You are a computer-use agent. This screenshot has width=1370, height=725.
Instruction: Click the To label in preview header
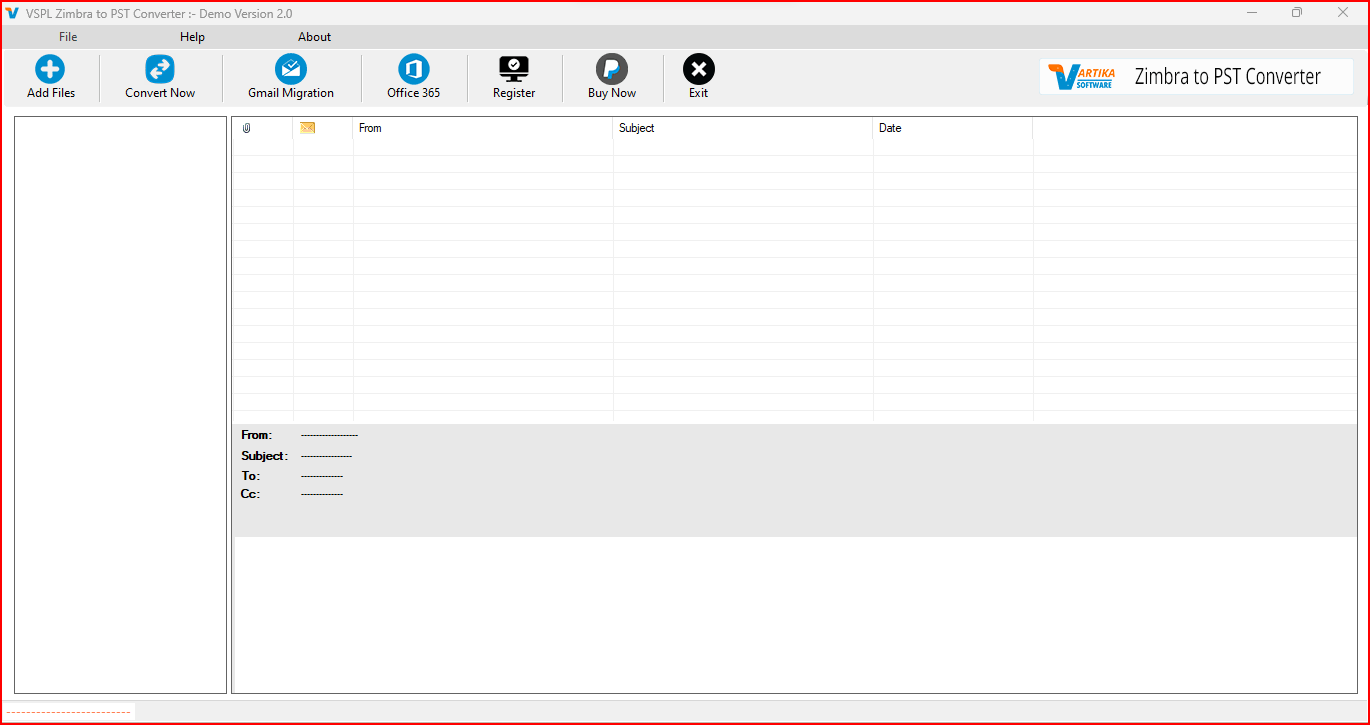pos(250,476)
